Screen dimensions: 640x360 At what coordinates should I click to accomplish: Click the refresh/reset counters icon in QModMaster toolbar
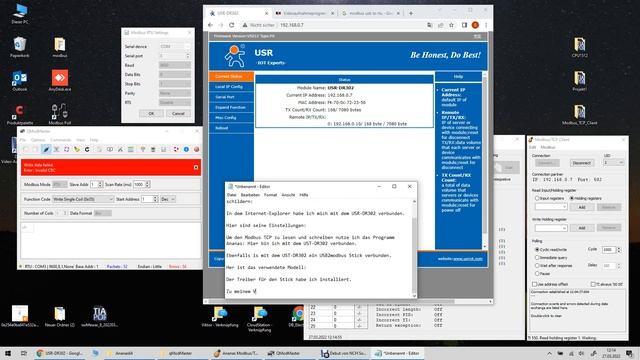pos(87,150)
